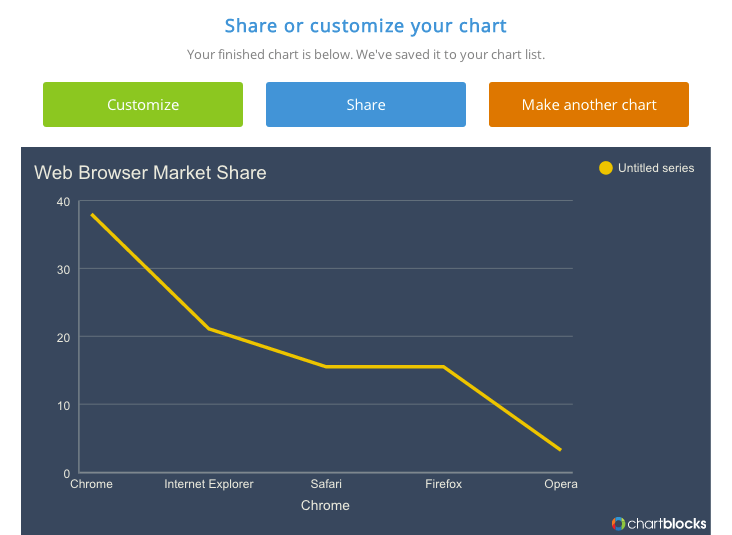Click Make another chart button

click(589, 105)
